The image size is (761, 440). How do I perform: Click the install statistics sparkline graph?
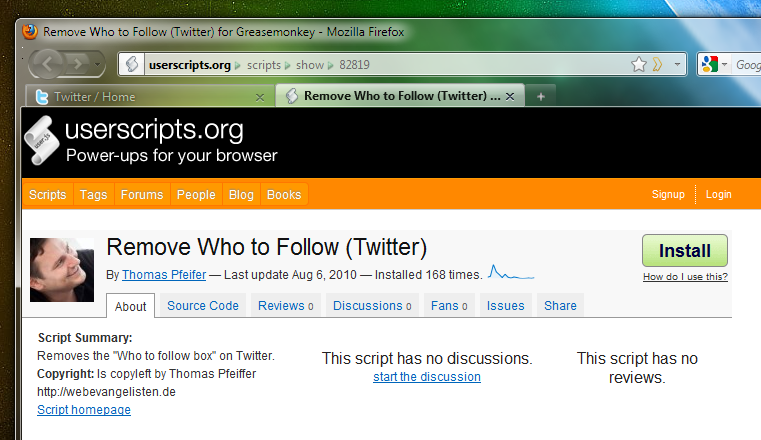[511, 272]
